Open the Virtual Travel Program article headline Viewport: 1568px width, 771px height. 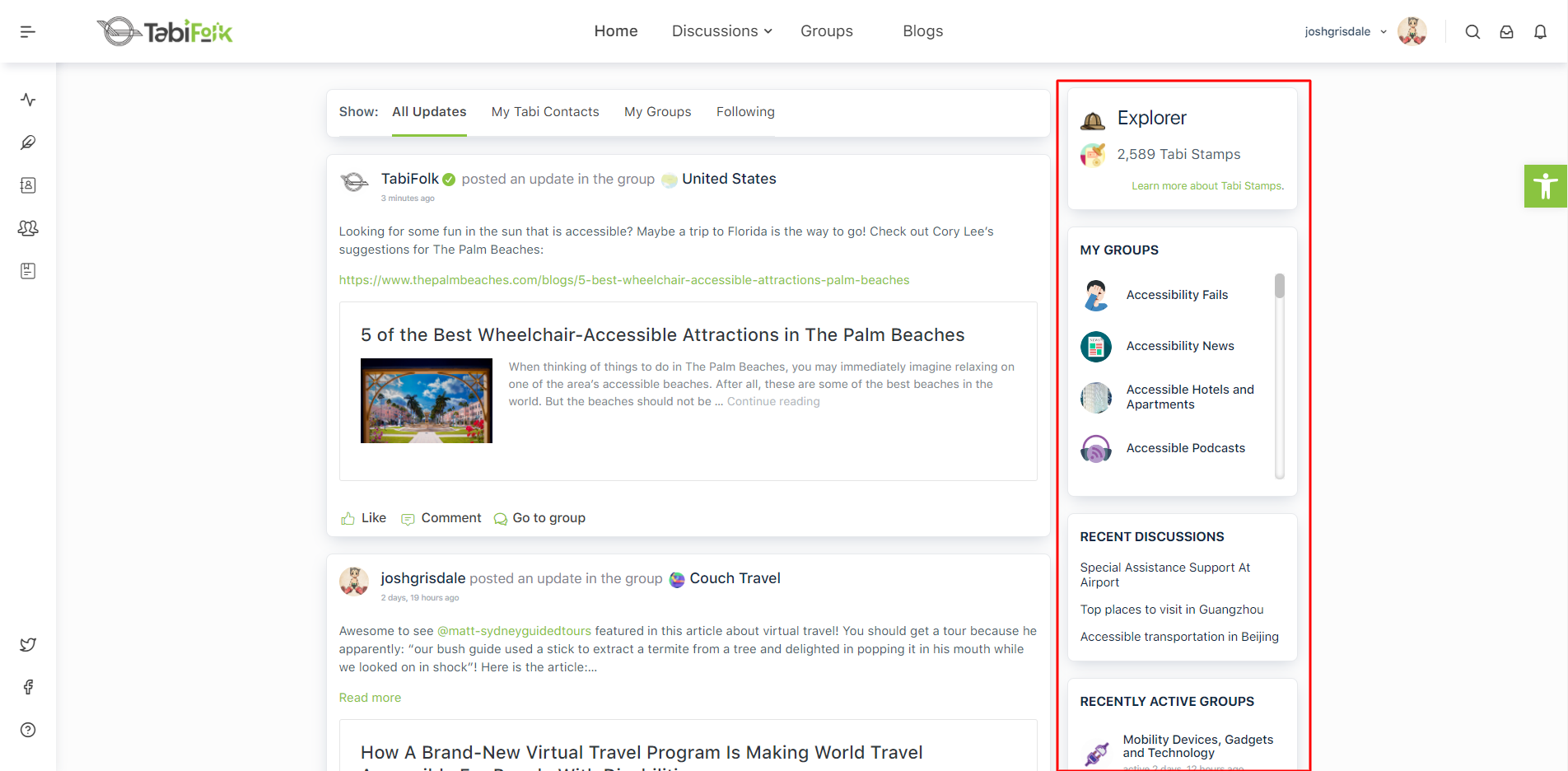tap(642, 755)
